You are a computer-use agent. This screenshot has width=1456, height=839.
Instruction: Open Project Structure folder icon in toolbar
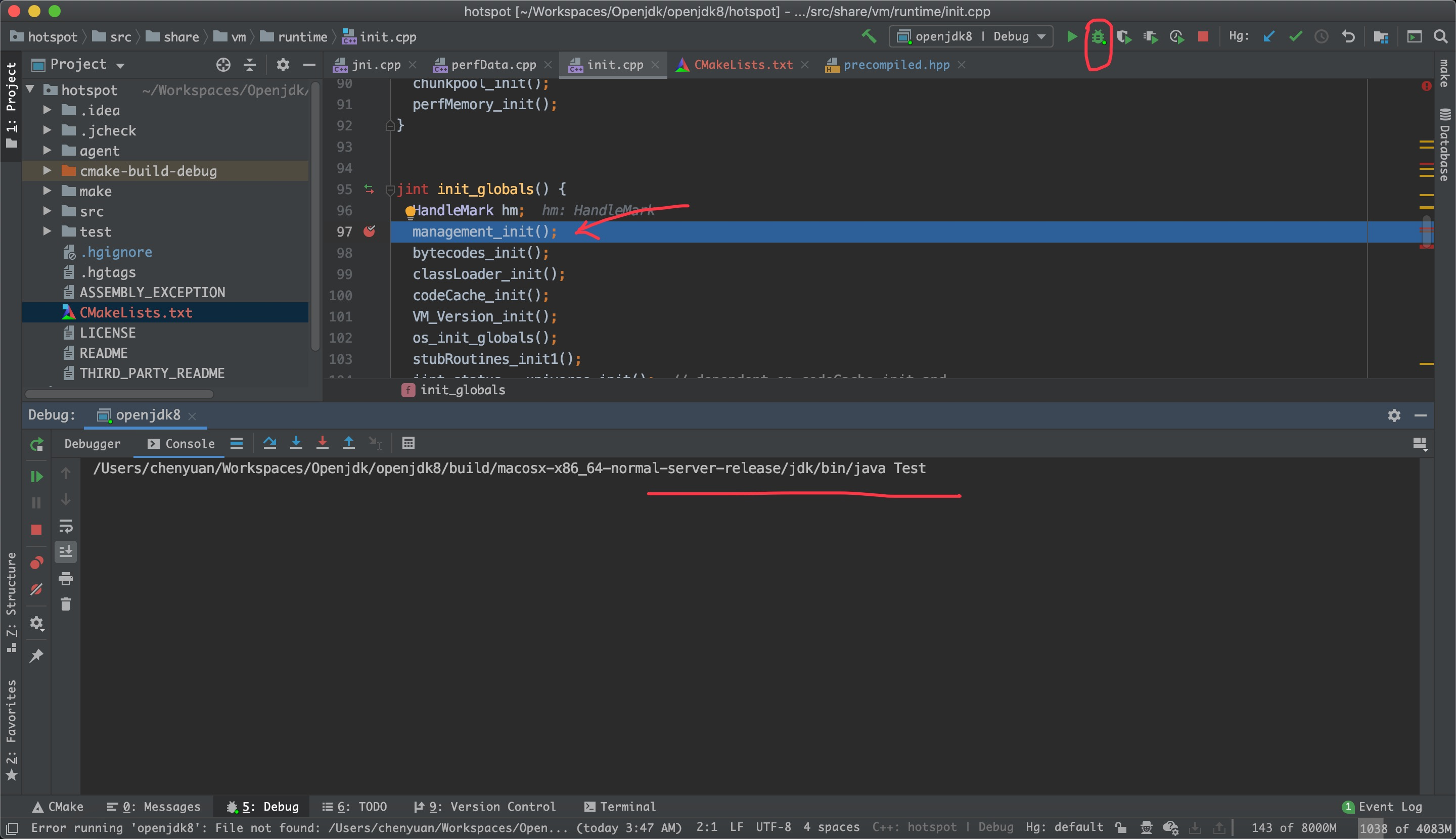tap(1381, 37)
